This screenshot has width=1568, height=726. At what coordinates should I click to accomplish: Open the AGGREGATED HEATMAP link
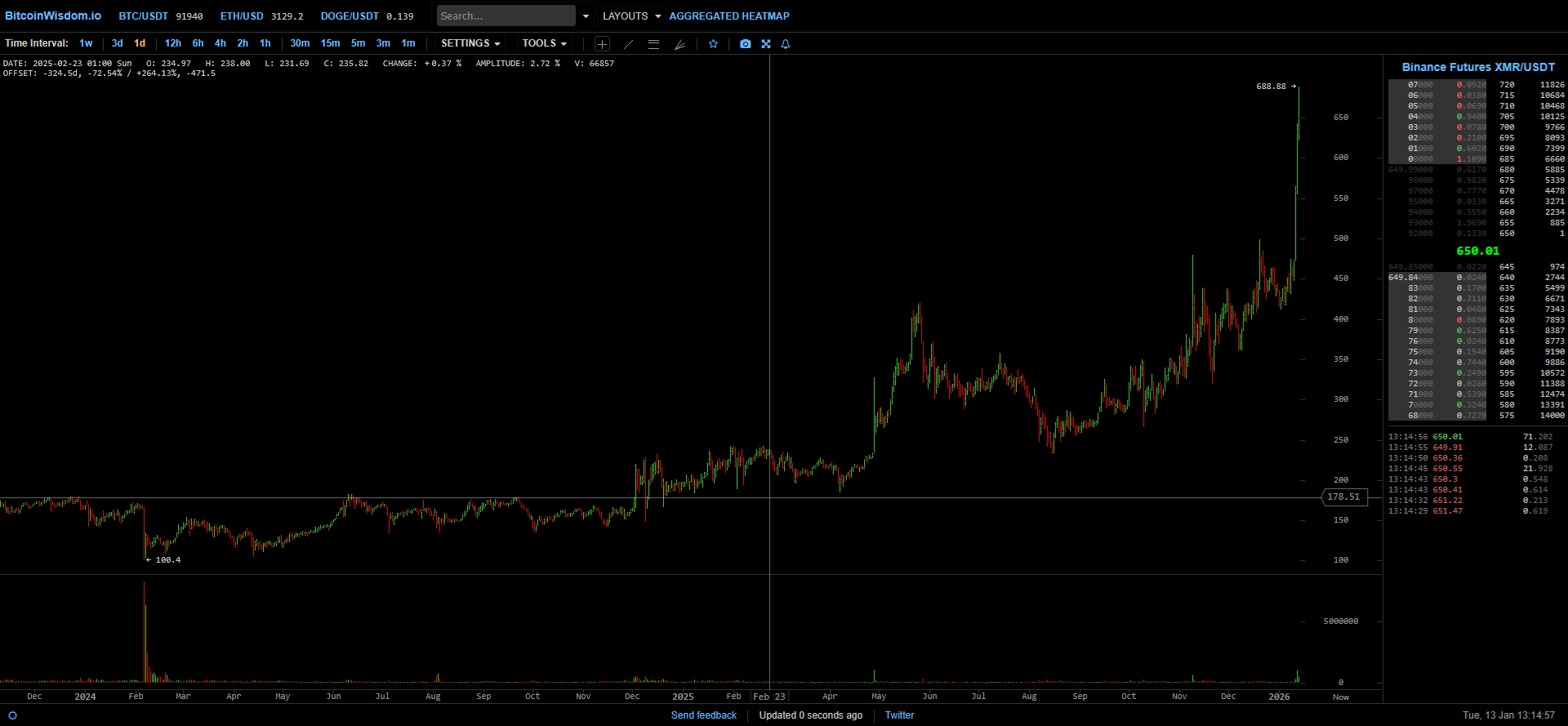(x=729, y=16)
